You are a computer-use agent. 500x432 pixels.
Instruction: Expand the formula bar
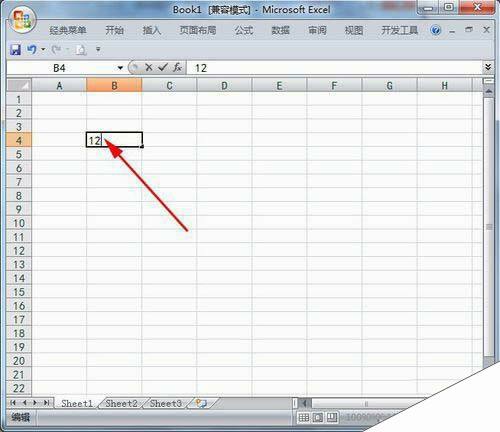click(x=488, y=67)
